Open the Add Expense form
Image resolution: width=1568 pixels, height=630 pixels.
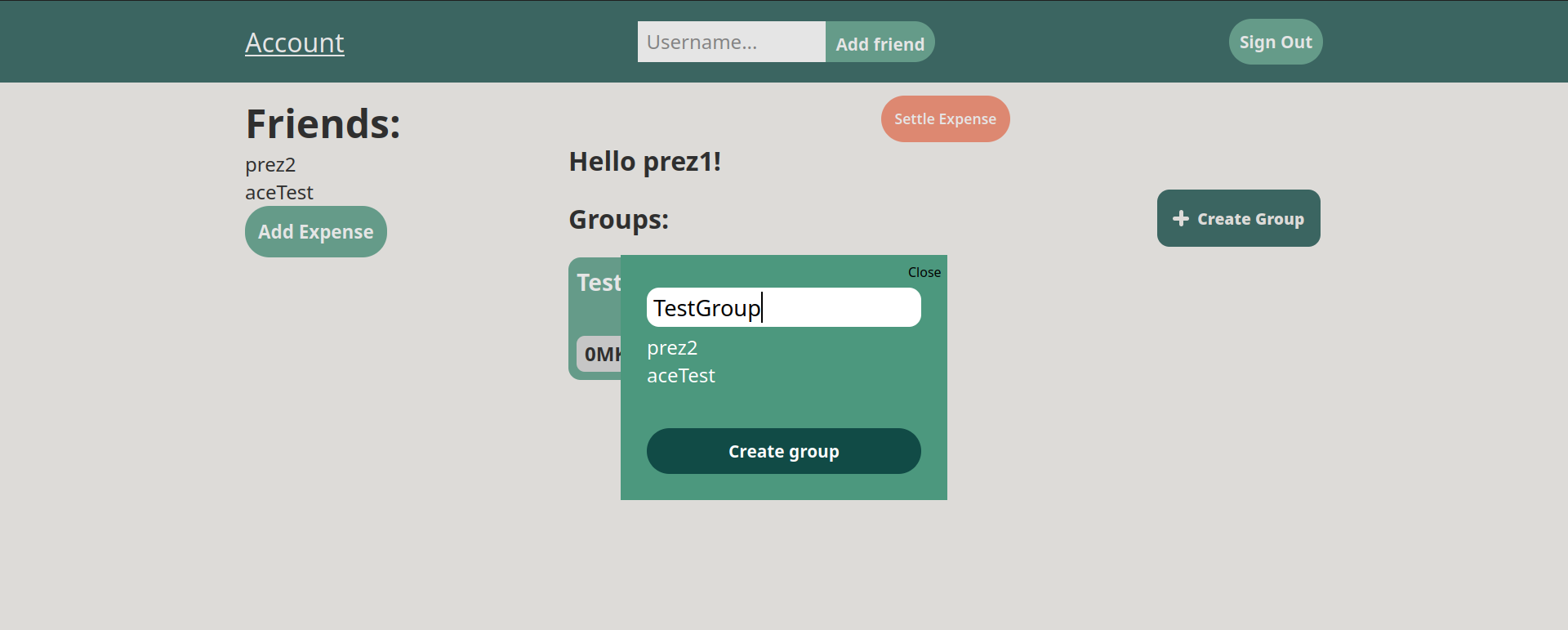[315, 232]
